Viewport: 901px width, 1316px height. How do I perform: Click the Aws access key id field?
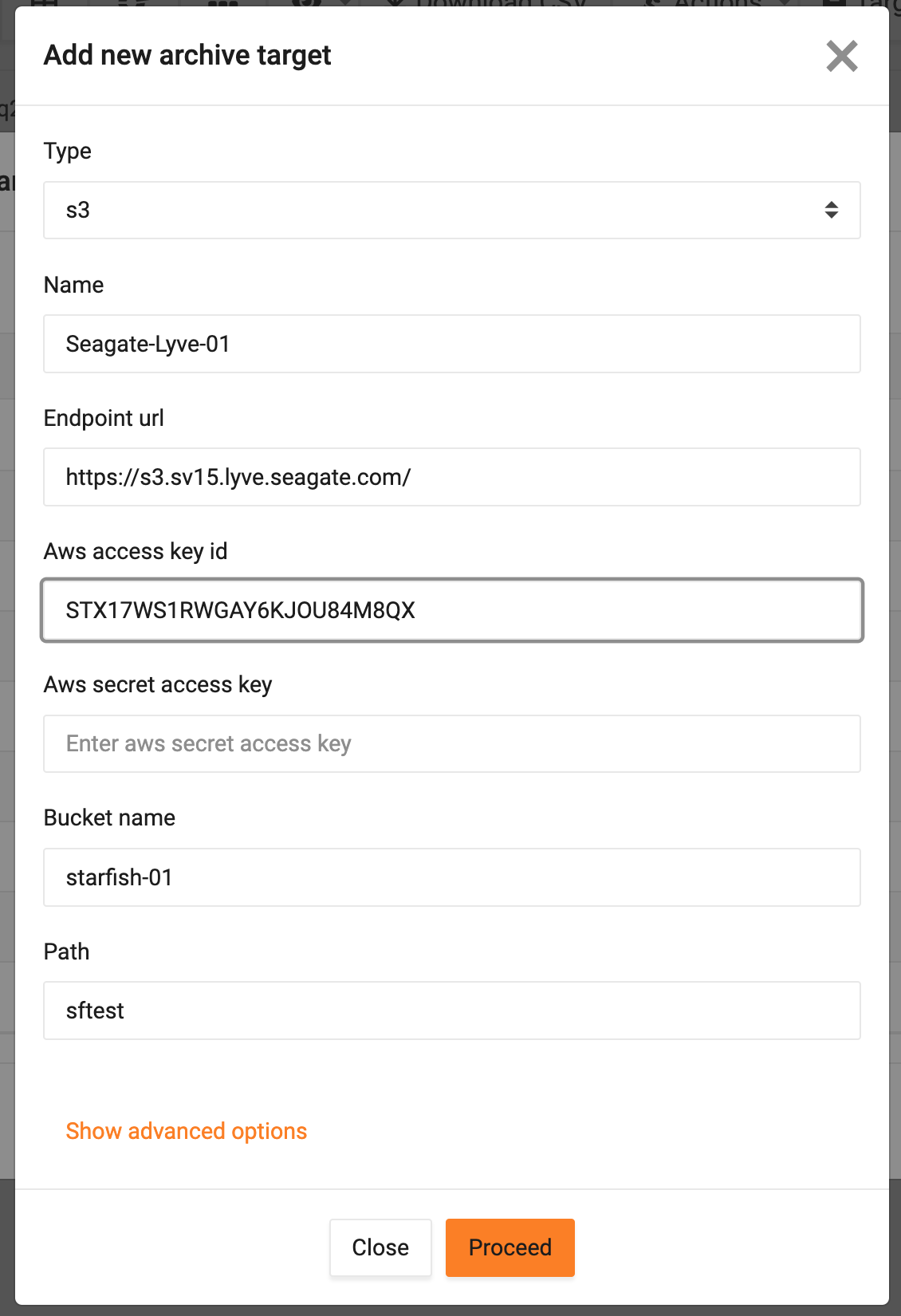pos(451,610)
